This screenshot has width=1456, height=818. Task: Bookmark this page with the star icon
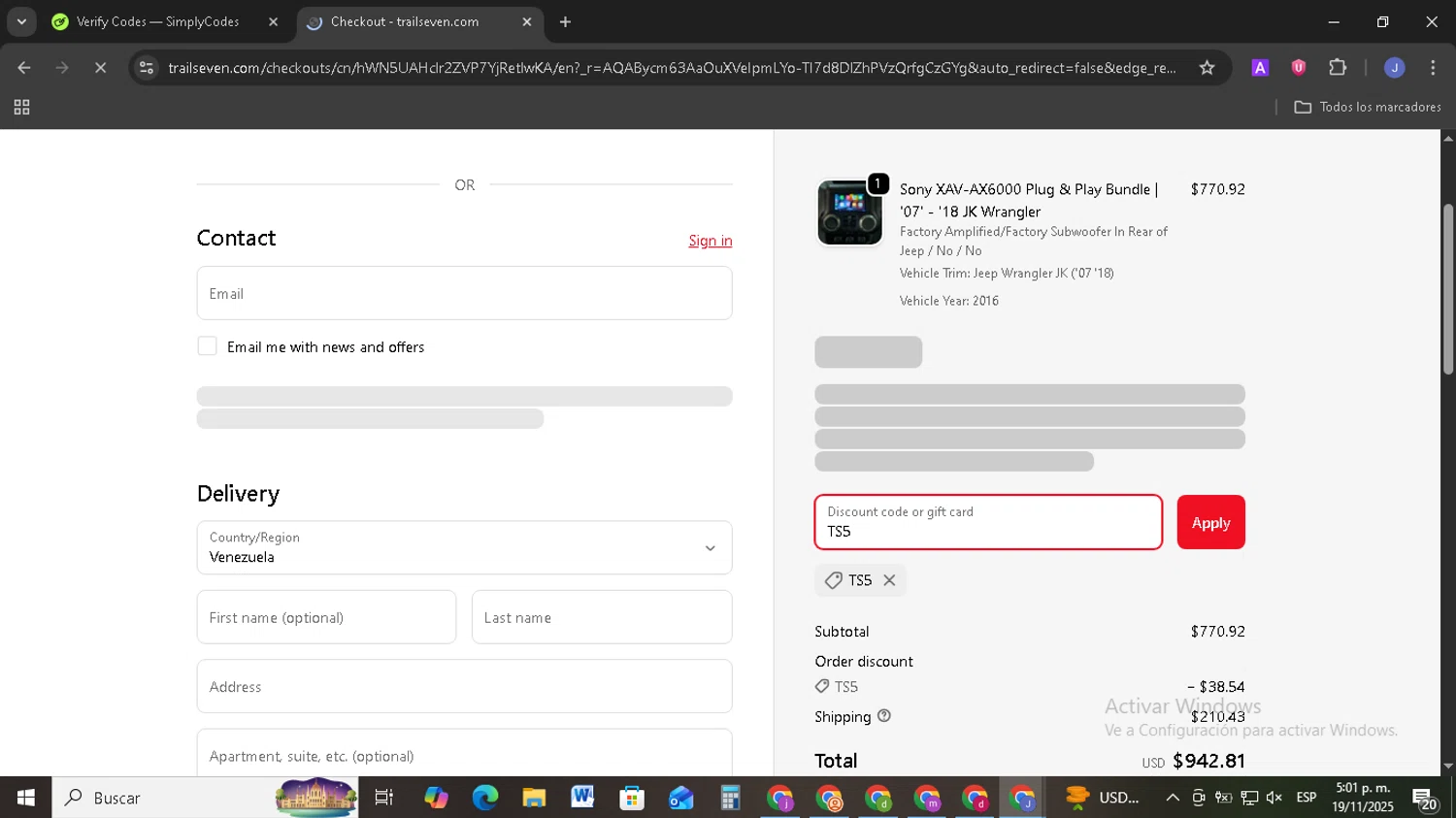(1207, 67)
